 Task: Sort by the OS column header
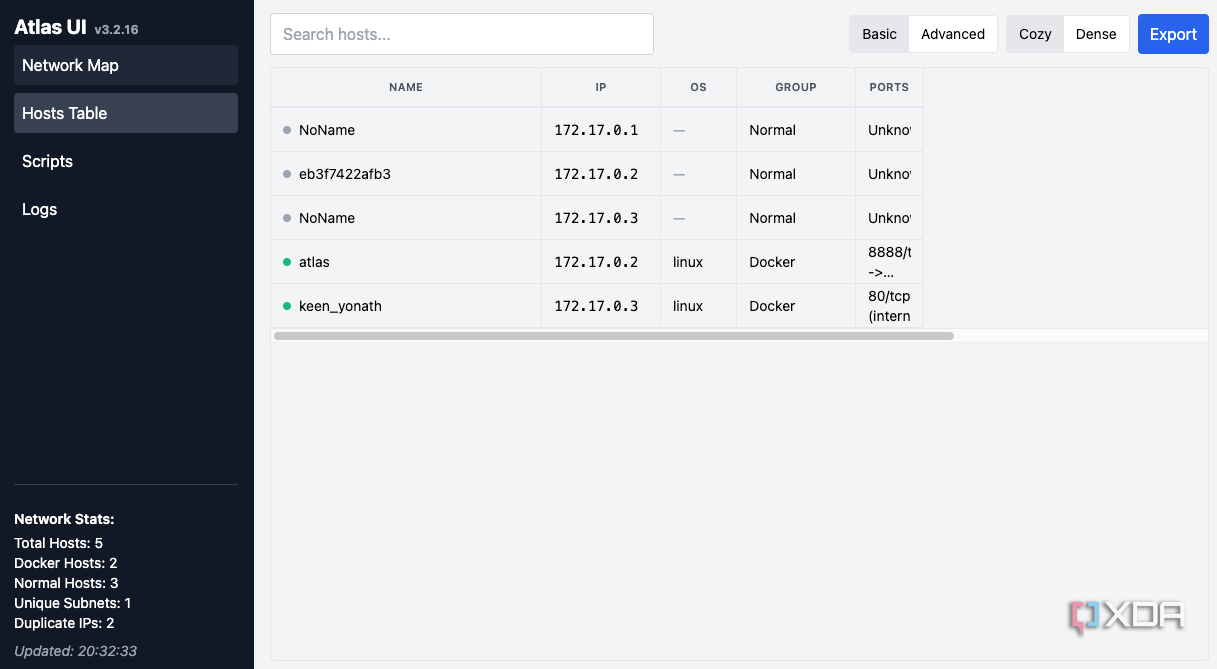pyautogui.click(x=698, y=87)
